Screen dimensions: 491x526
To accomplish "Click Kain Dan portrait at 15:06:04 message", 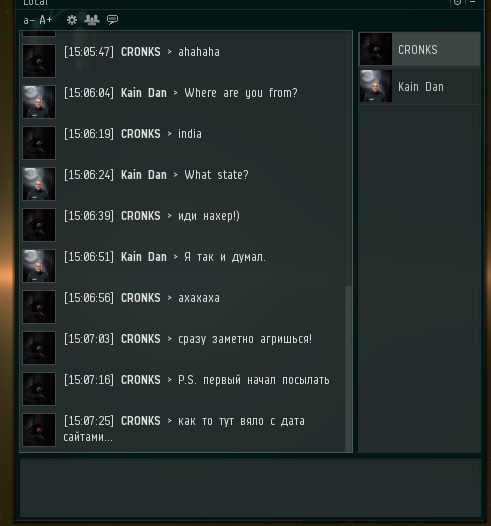I will click(x=39, y=102).
